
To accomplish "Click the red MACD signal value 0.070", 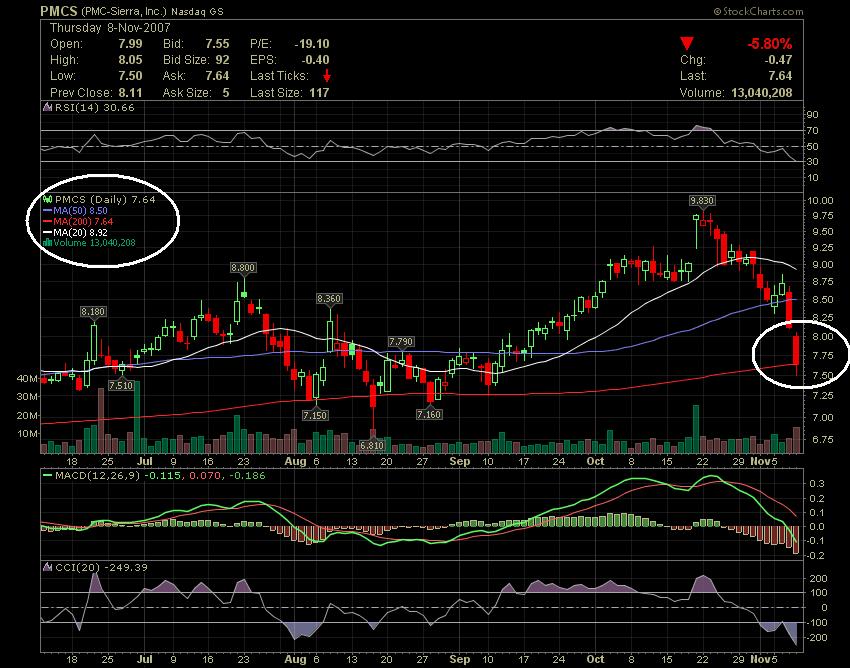I will 204,476.
